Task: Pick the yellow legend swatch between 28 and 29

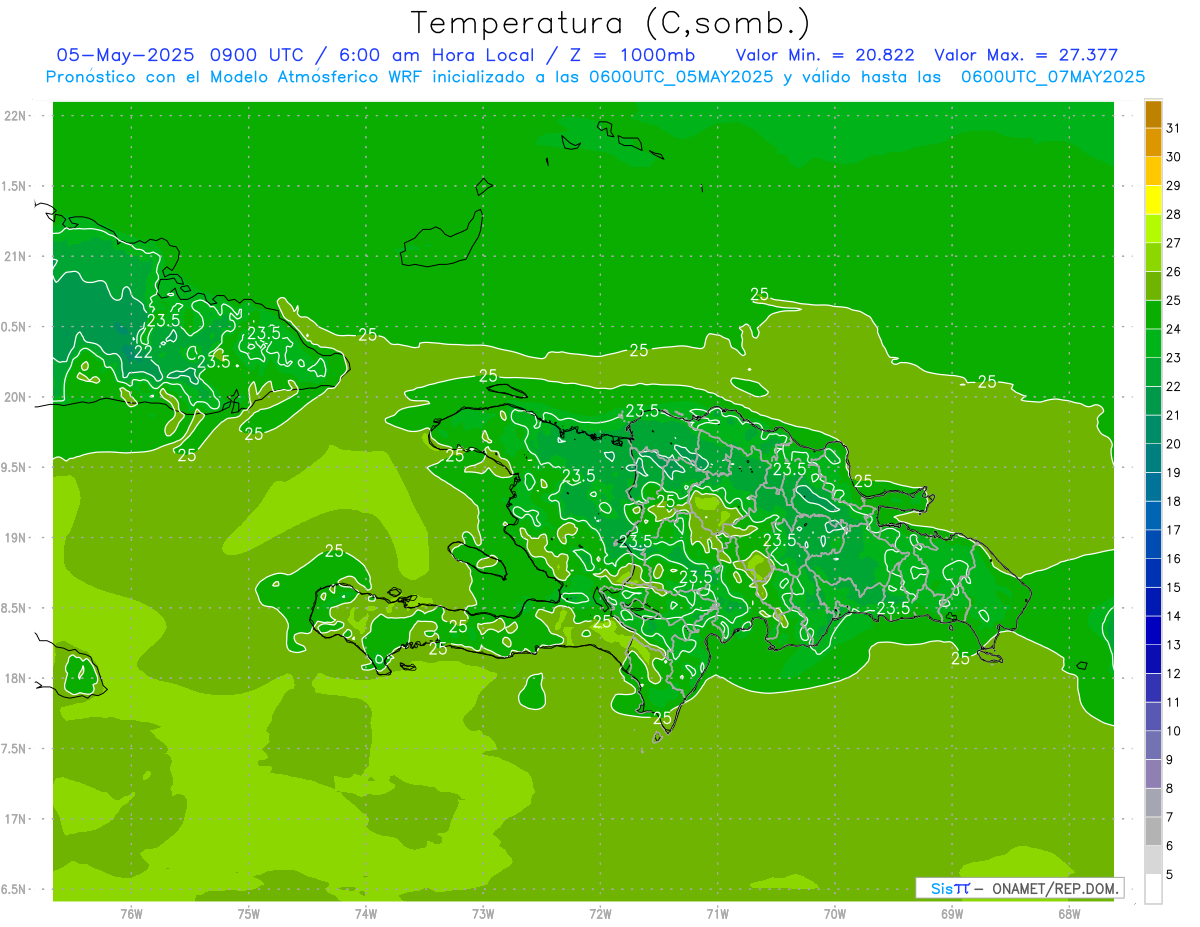Action: (x=1153, y=200)
